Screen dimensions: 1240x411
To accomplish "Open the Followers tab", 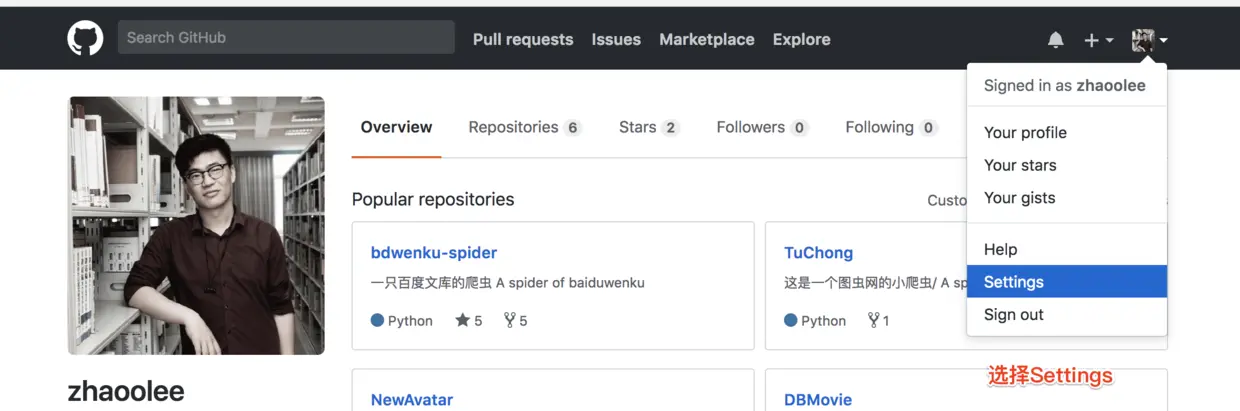I will (x=762, y=127).
